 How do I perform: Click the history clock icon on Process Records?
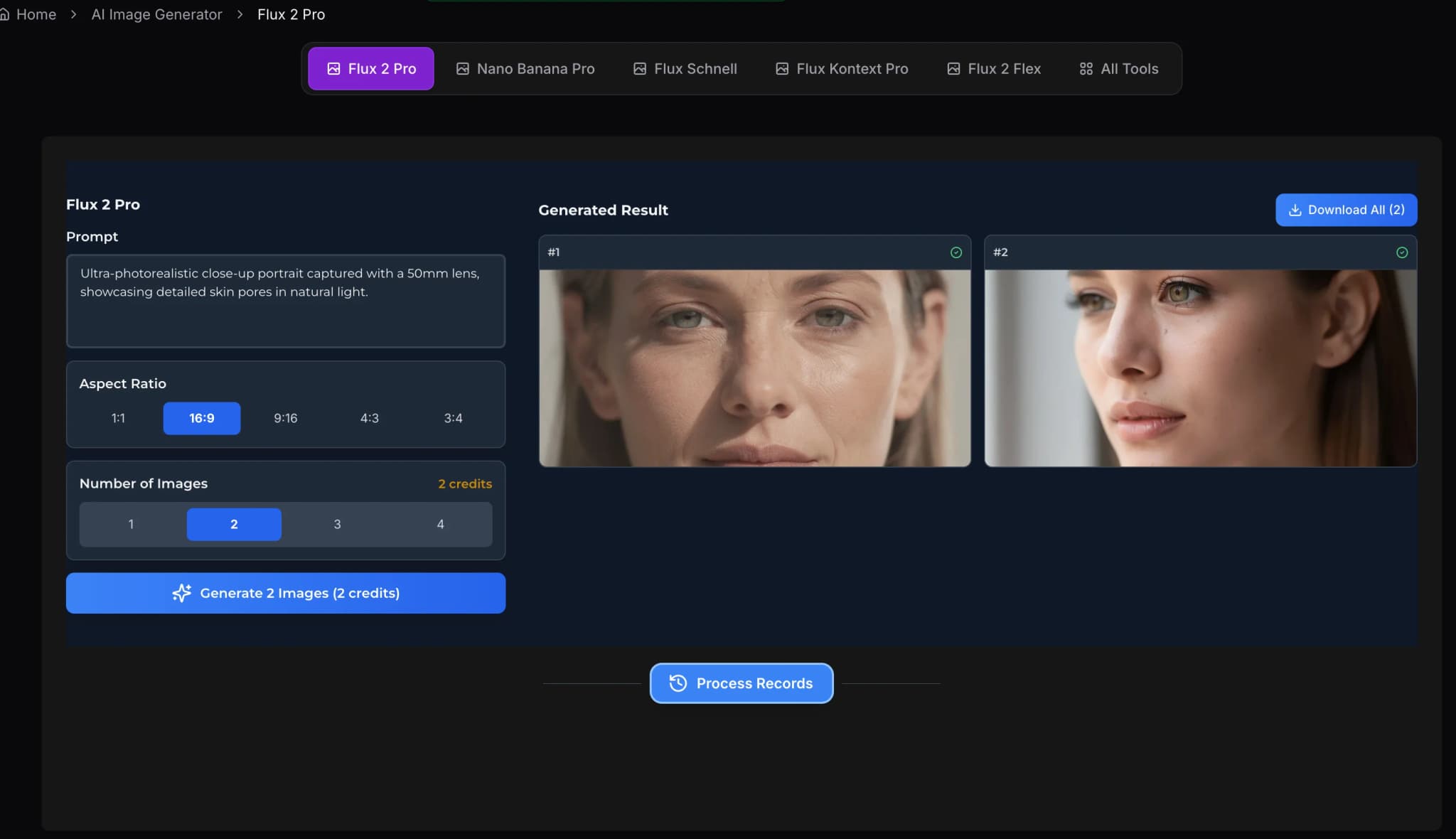point(678,683)
